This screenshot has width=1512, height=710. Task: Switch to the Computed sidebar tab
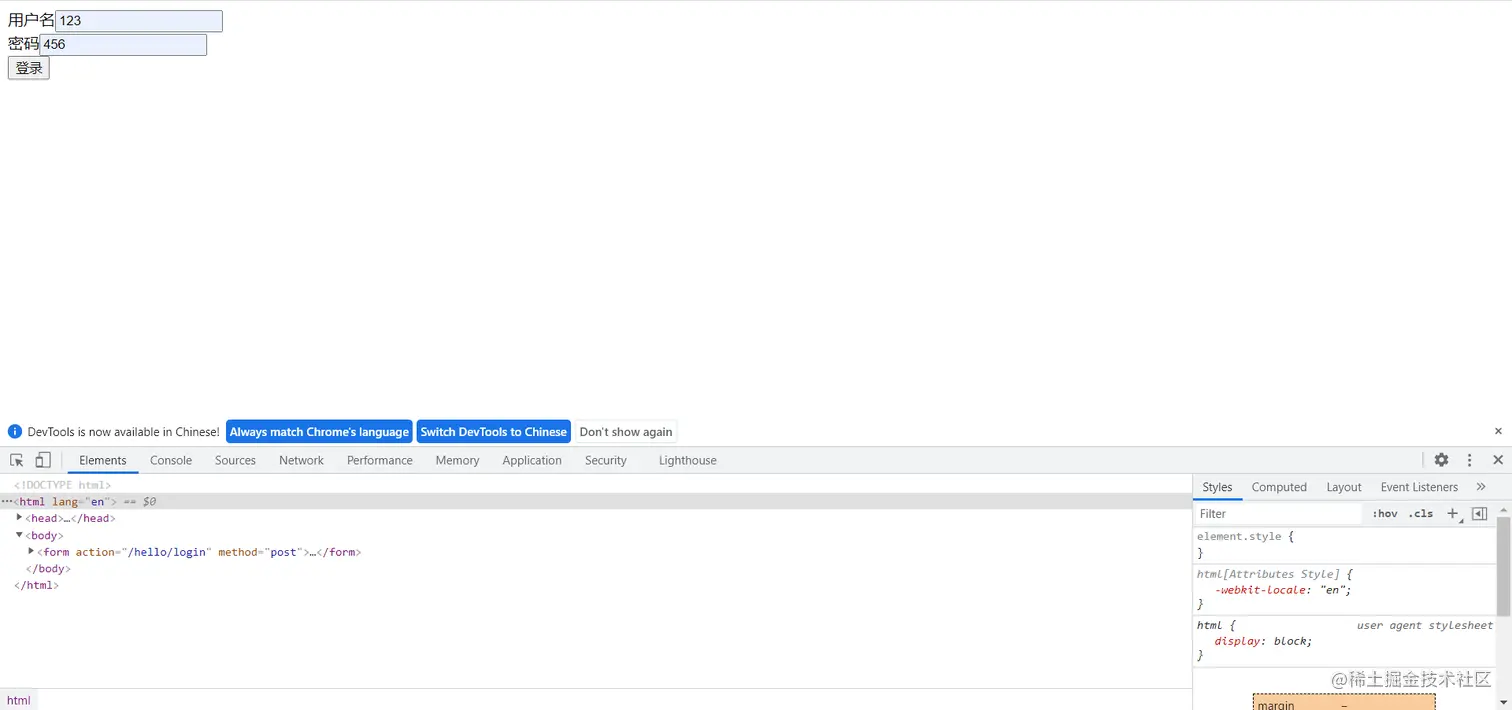[x=1279, y=487]
